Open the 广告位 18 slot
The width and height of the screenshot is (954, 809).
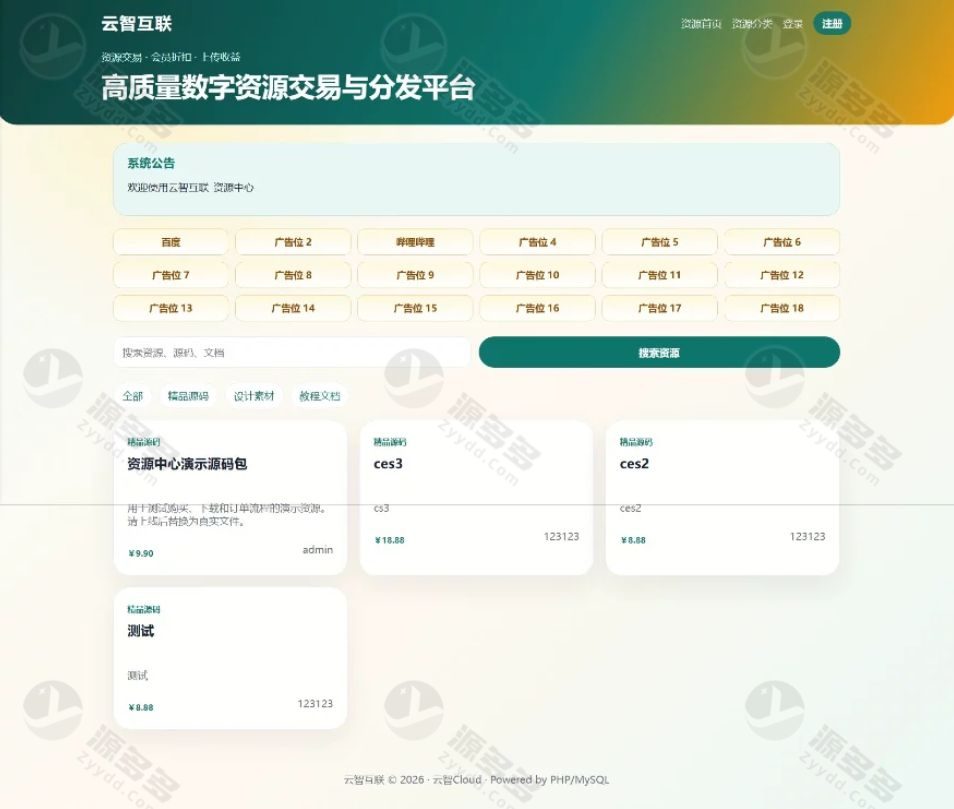pos(782,308)
